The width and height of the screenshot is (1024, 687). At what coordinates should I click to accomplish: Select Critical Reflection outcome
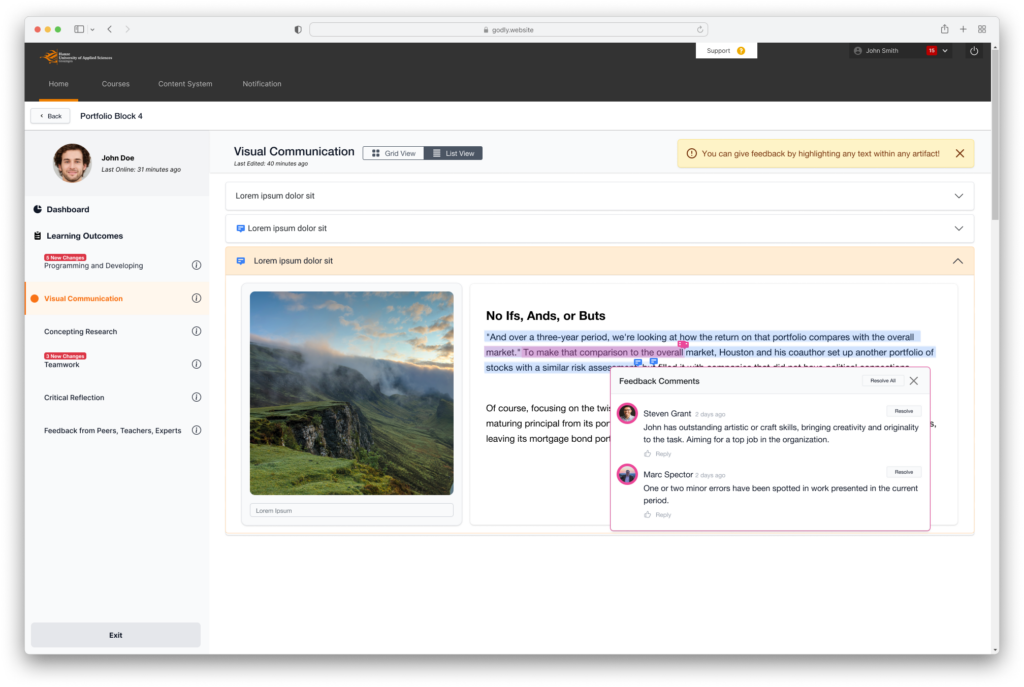(x=74, y=398)
